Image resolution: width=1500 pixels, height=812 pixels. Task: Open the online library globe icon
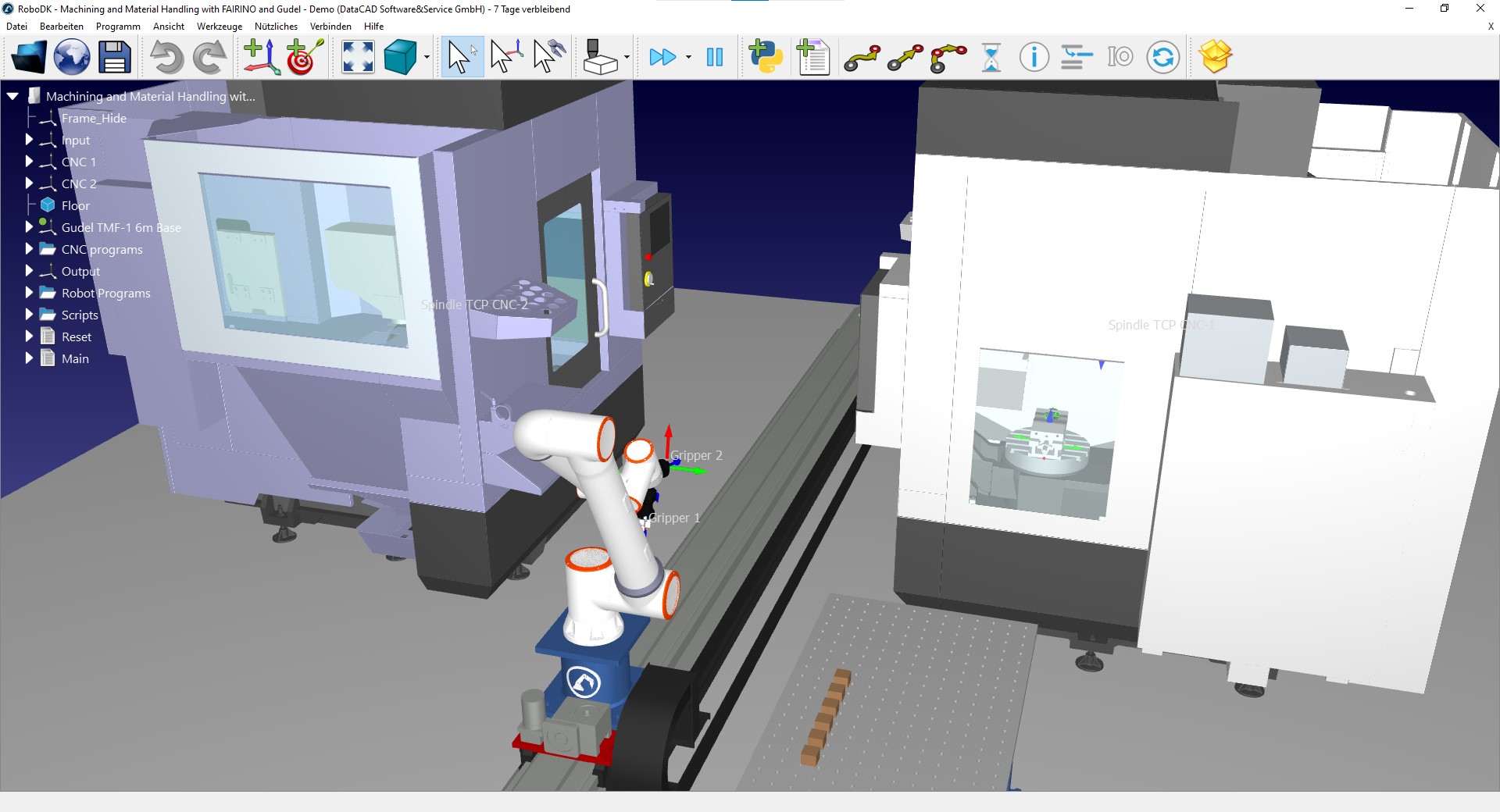pos(71,57)
